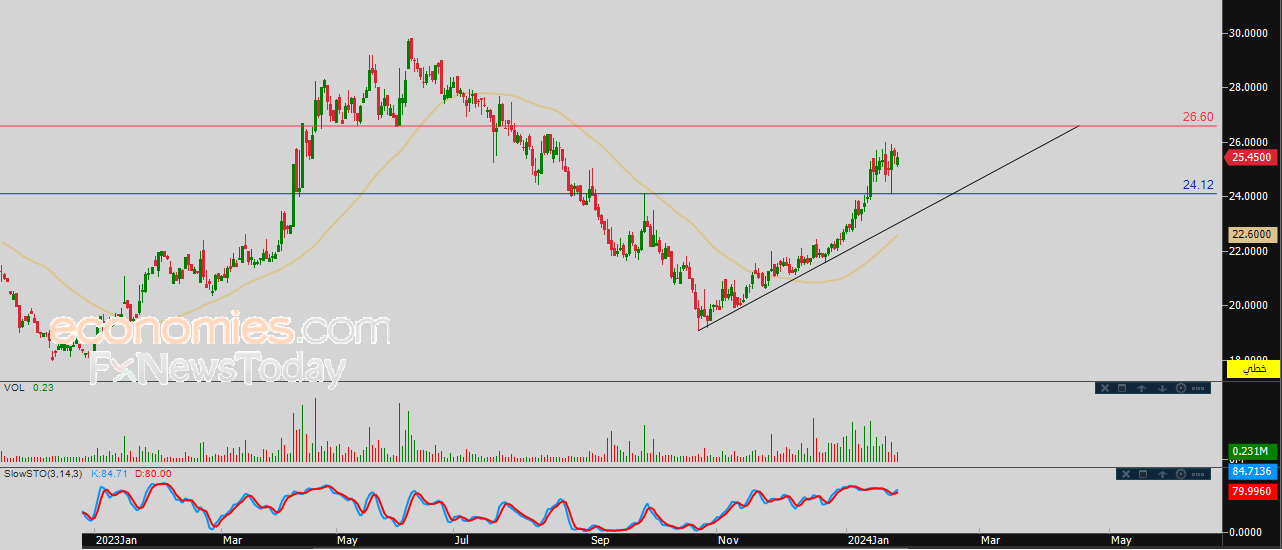1282x550 pixels.
Task: Open SlowSTO panel settings gear
Action: click(x=1181, y=474)
